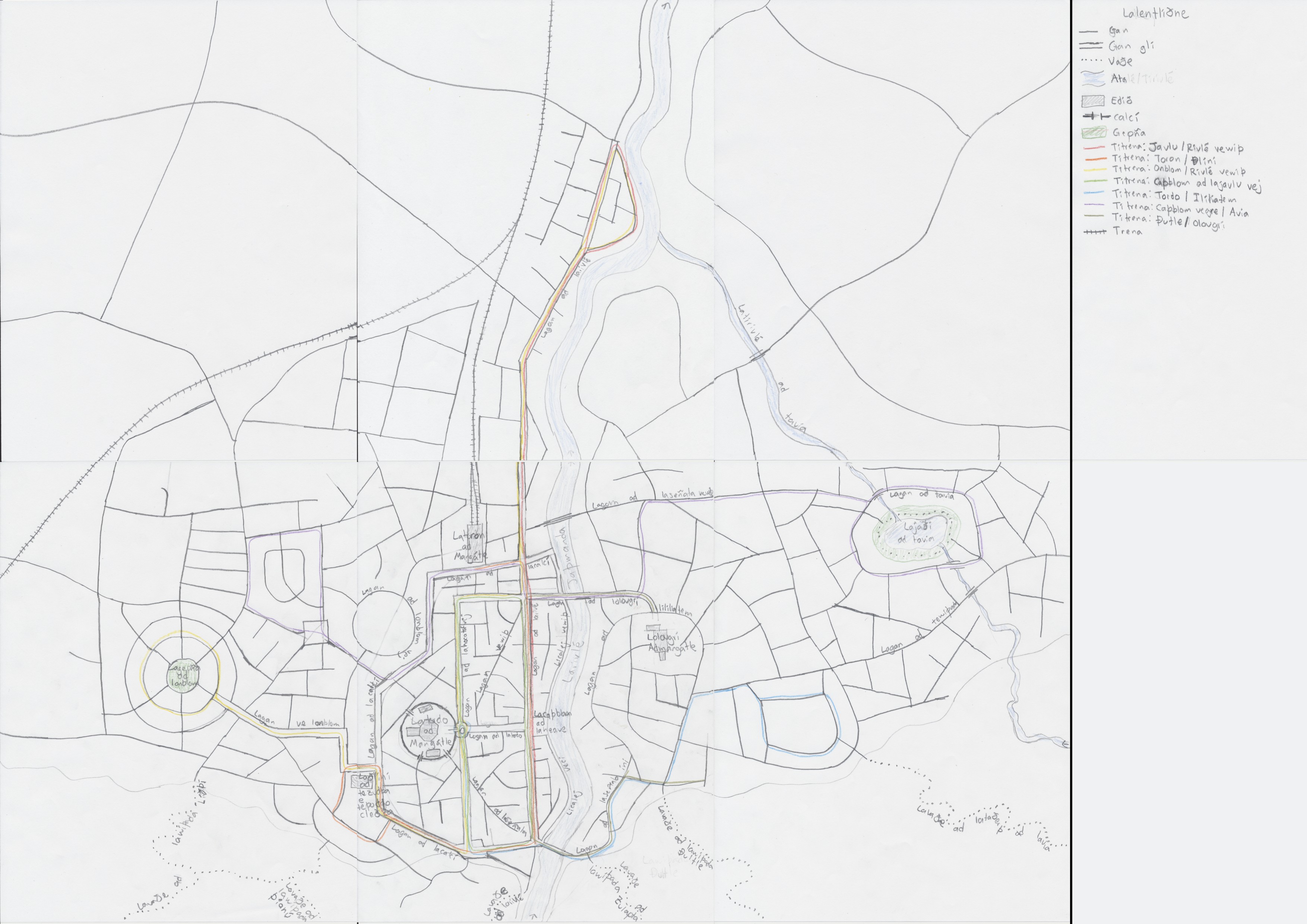Click the Latoron ad Mangátle station label
Image resolution: width=1307 pixels, height=924 pixels.
pos(469,545)
